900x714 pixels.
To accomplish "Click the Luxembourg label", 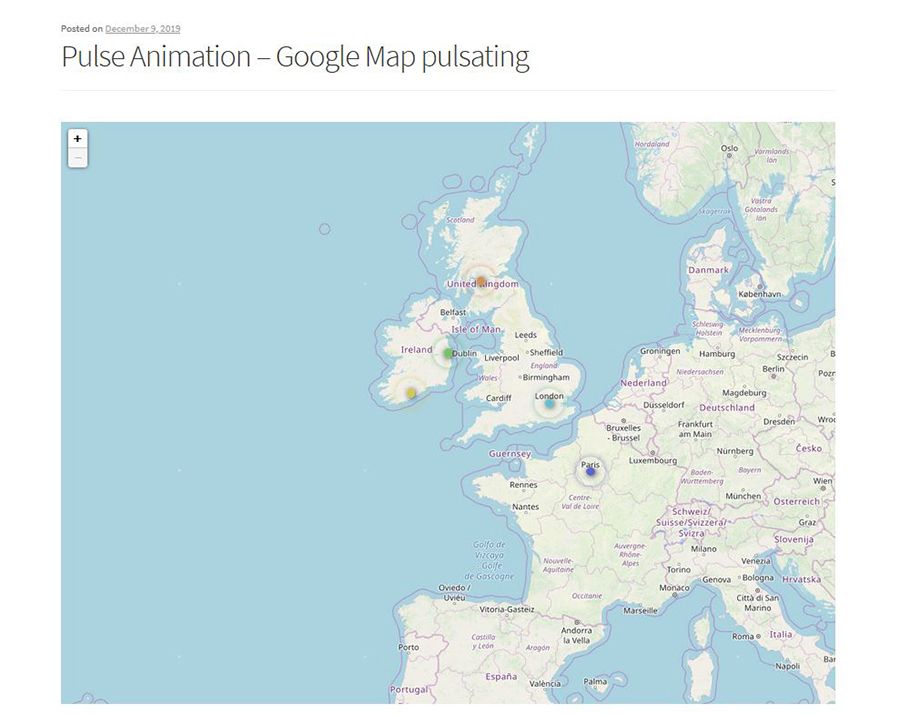I will pos(653,460).
